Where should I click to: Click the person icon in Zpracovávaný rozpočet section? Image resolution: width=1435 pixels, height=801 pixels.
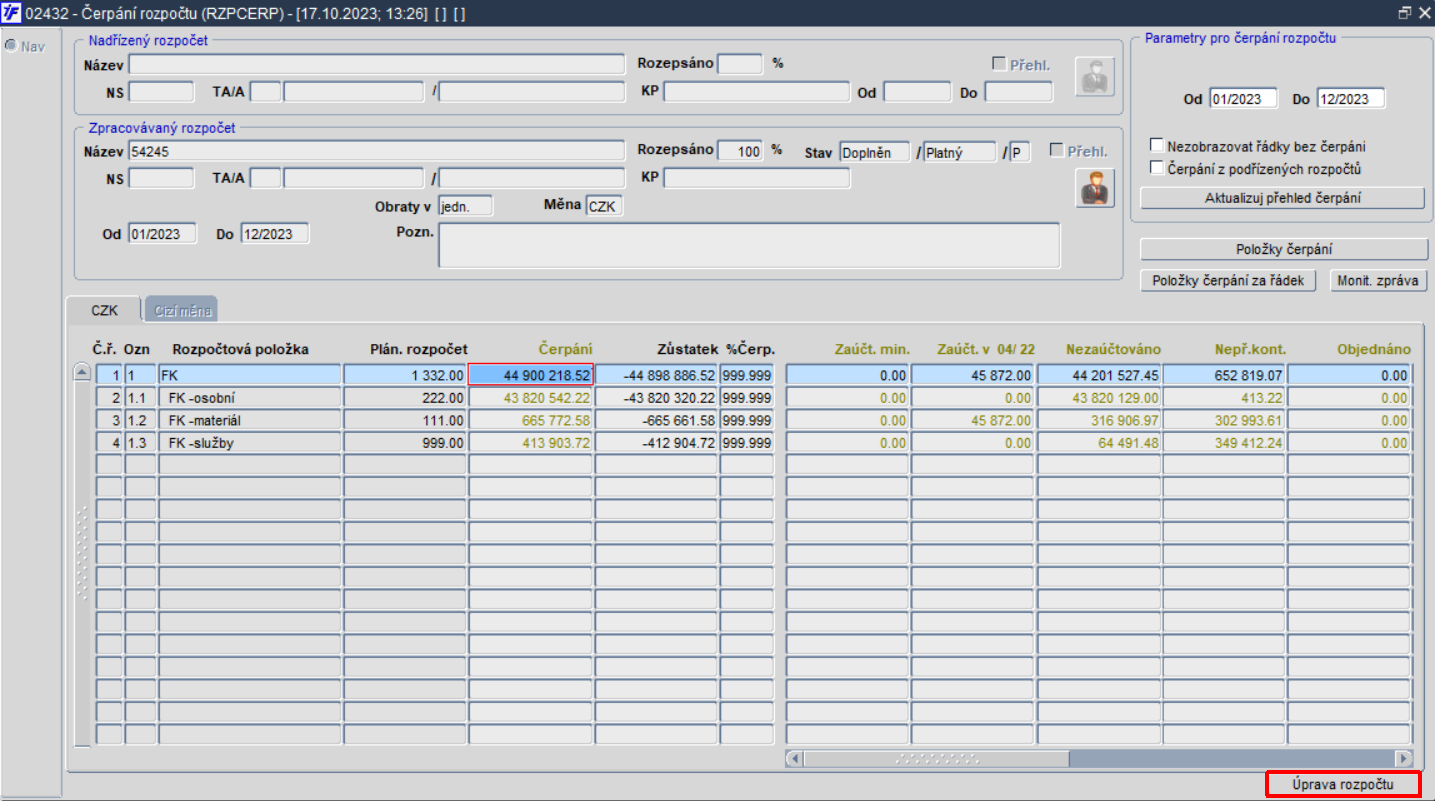point(1095,189)
